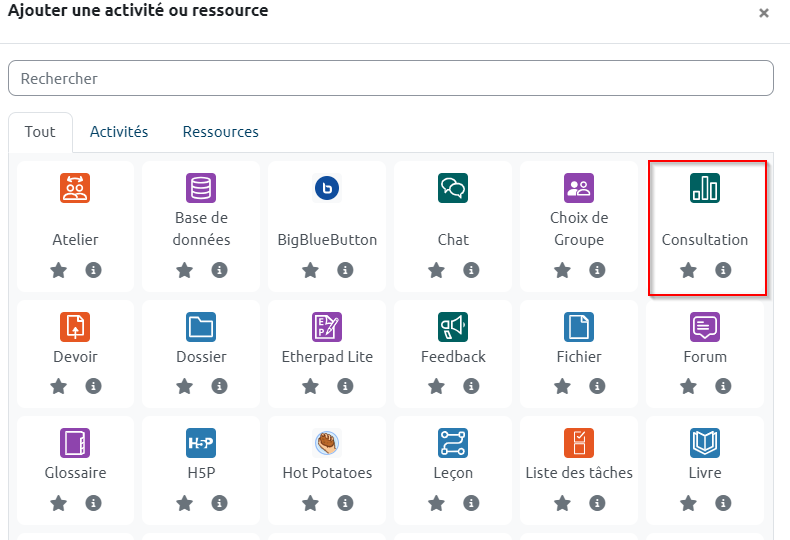Viewport: 790px width, 540px height.
Task: Show info for Choix de Groupe
Action: [x=597, y=270]
